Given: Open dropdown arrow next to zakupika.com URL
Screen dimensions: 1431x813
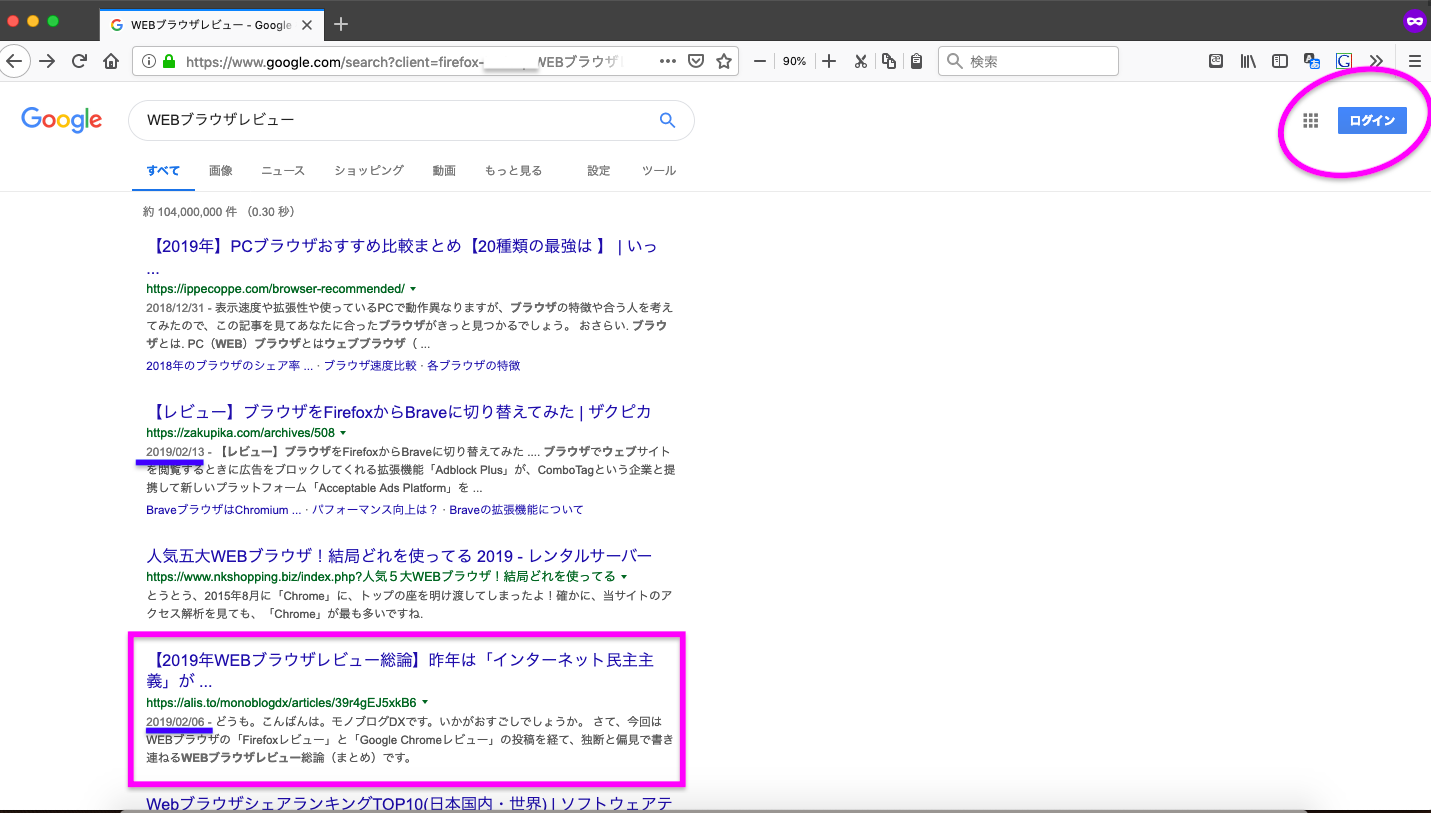Looking at the screenshot, I should (343, 433).
